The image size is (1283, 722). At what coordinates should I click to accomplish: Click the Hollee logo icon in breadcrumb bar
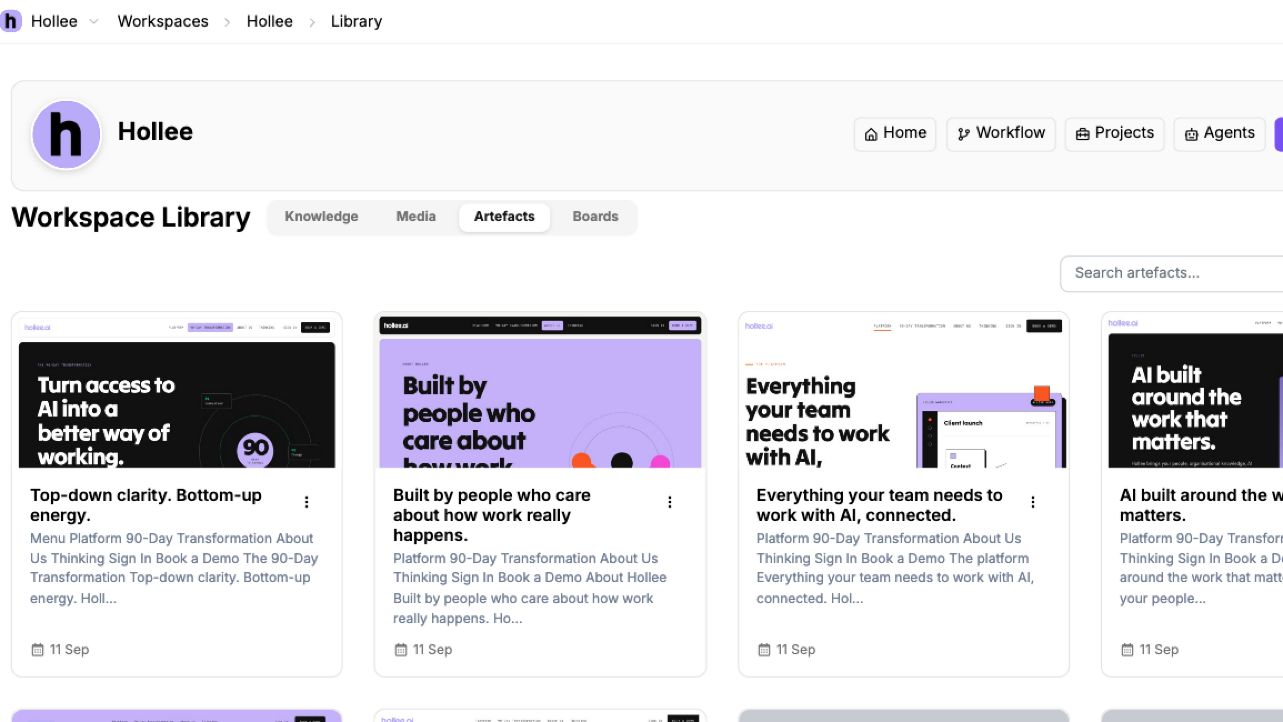coord(11,21)
